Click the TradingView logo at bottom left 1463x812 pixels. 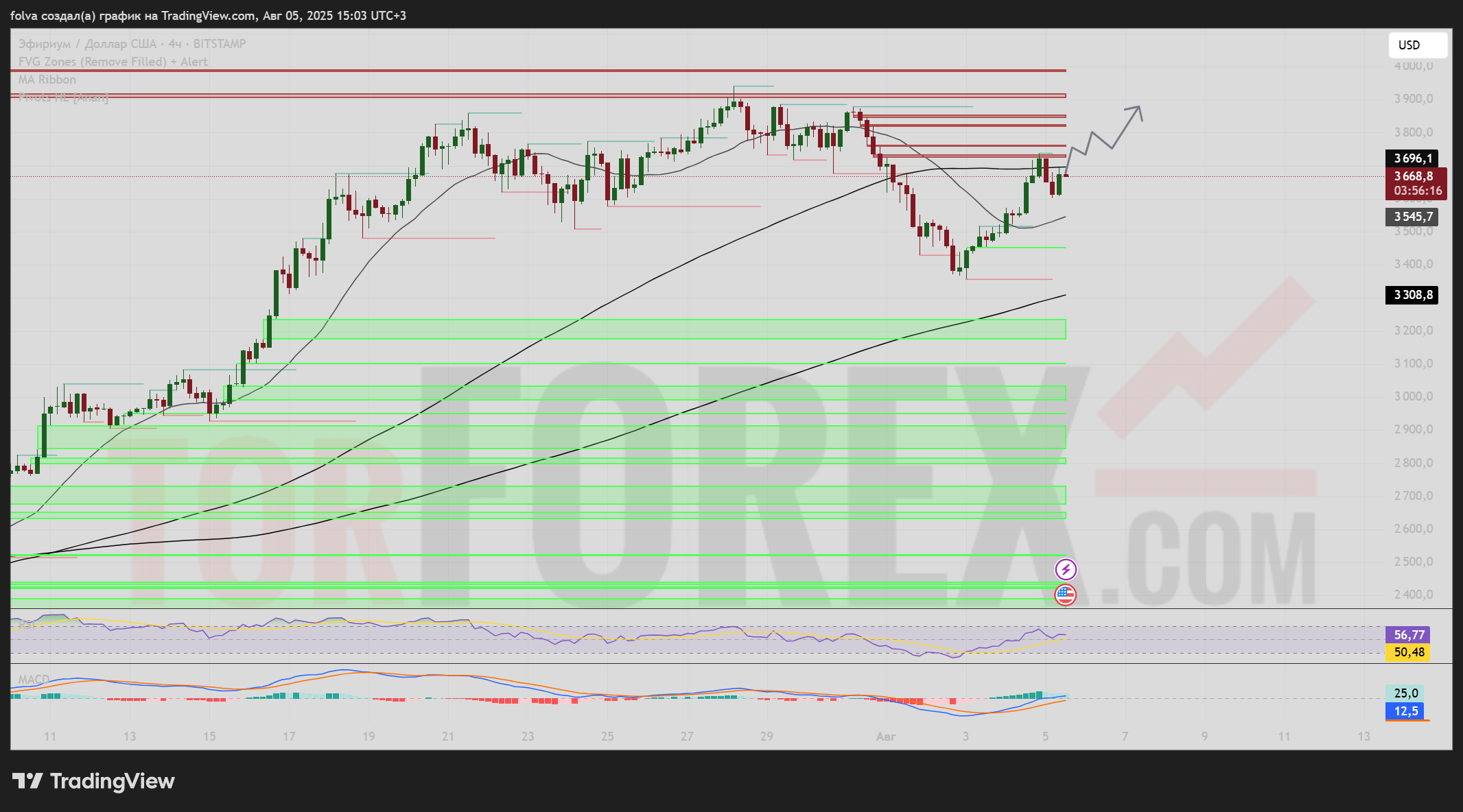click(93, 781)
